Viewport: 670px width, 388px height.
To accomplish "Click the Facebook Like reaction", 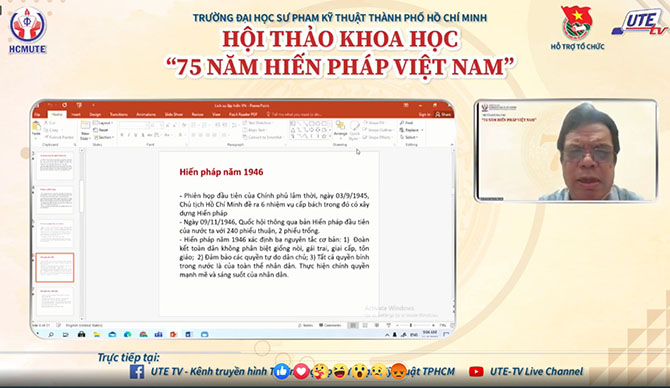I will tap(281, 371).
